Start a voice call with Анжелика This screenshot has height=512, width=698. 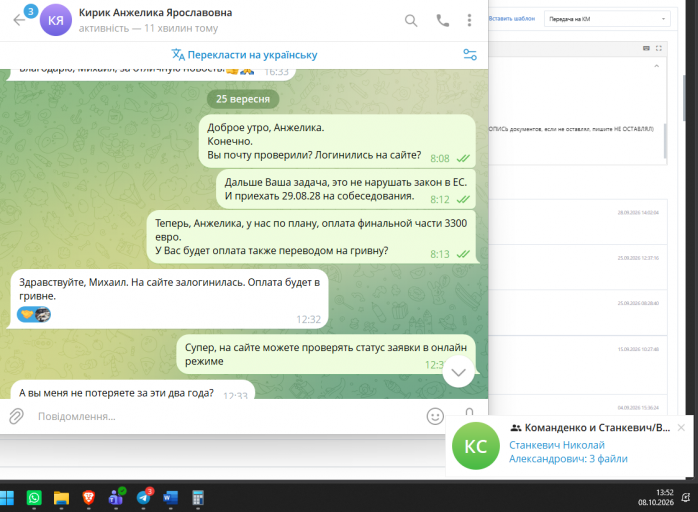coord(442,20)
